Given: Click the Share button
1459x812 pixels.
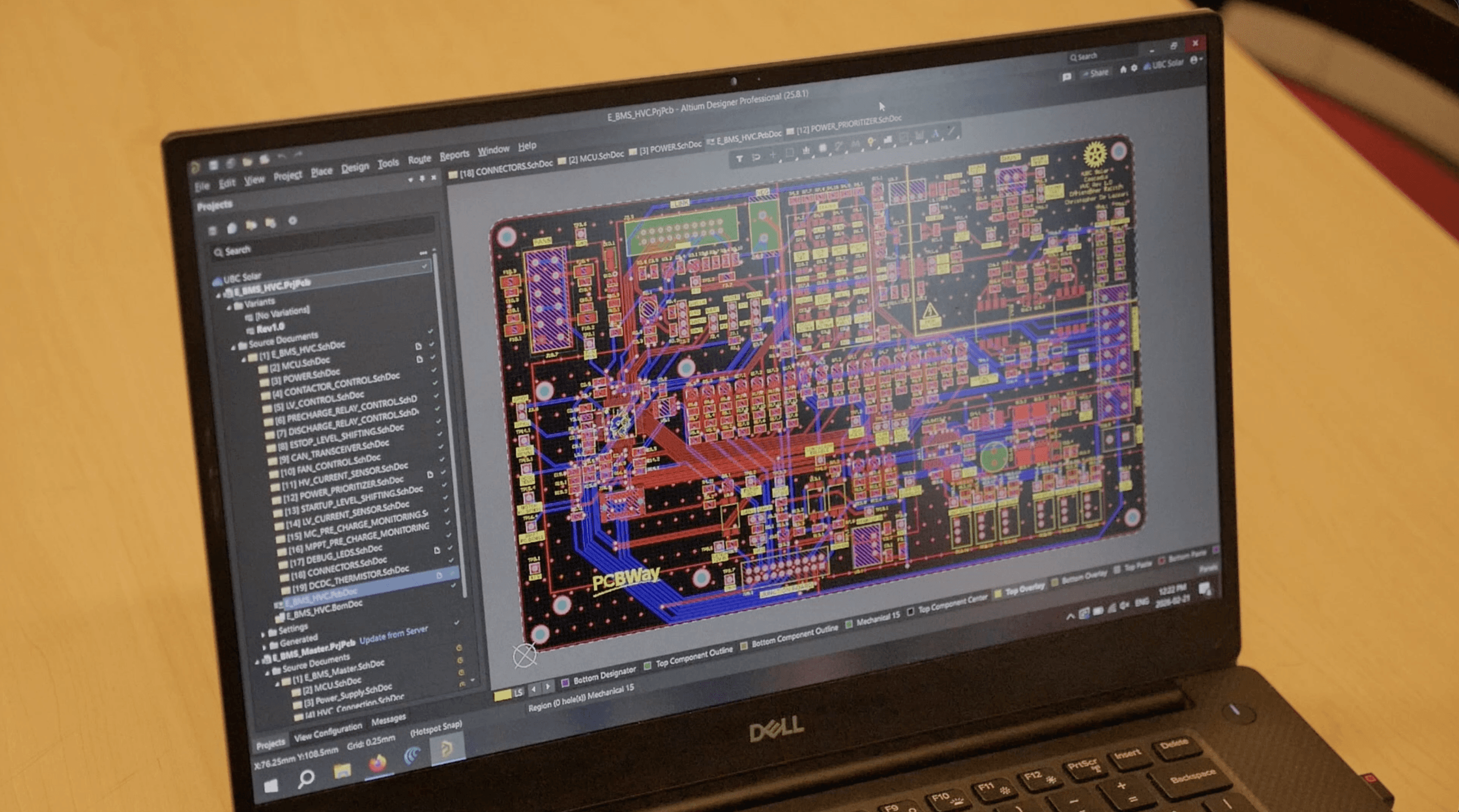Looking at the screenshot, I should [x=1095, y=73].
